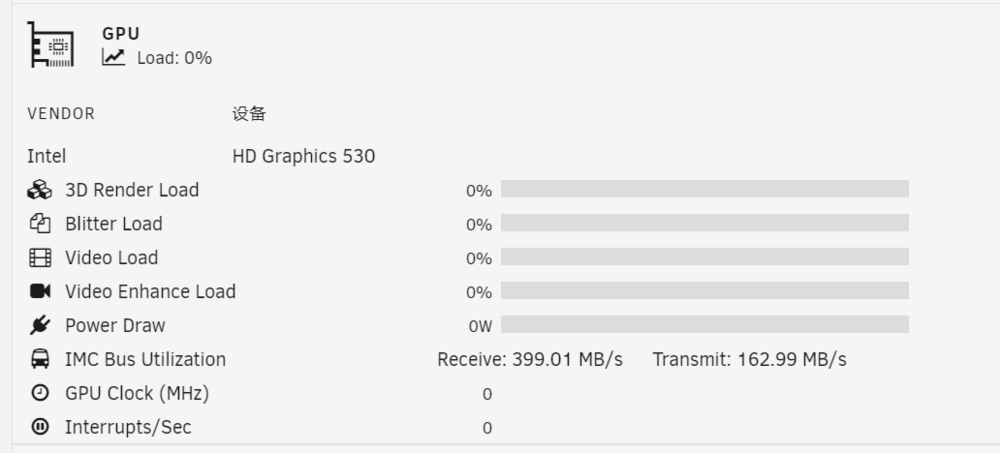Click the 3D Render Load progress bar

coord(705,189)
